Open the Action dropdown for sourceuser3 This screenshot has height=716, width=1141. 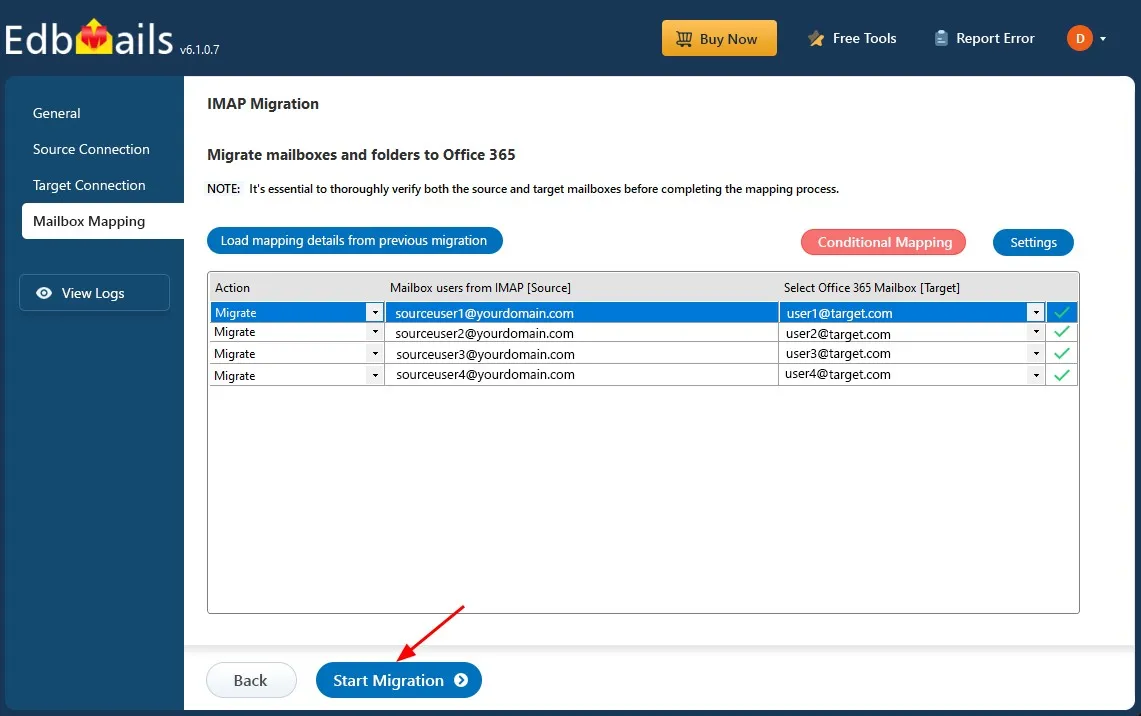375,354
